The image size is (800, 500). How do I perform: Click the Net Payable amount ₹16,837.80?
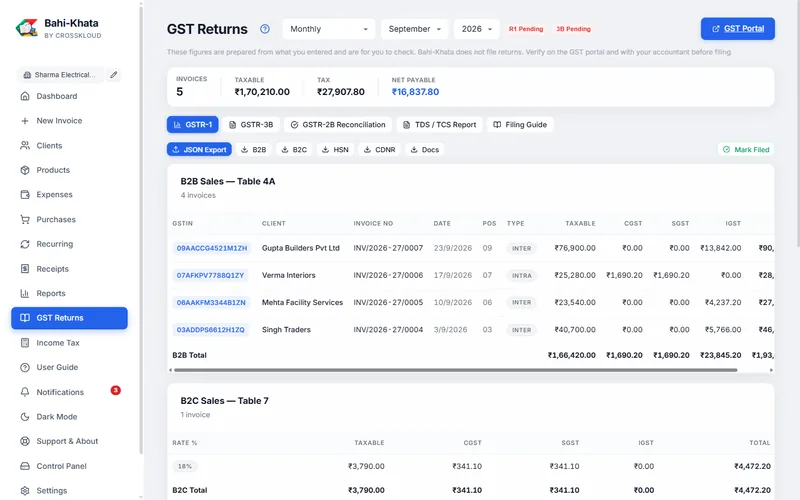(x=415, y=92)
